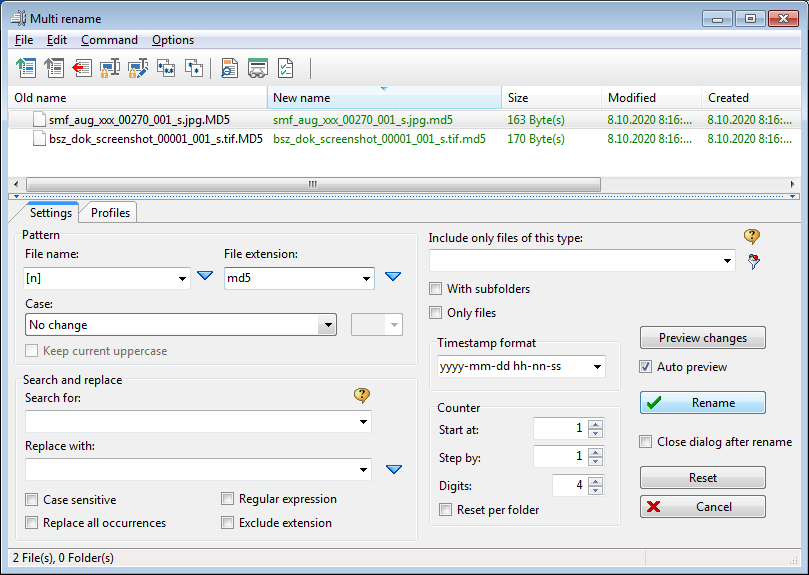
Task: Click the file icon of bsz_dok_screenshot_00001_001_s.tif.MD5
Action: coord(39,138)
